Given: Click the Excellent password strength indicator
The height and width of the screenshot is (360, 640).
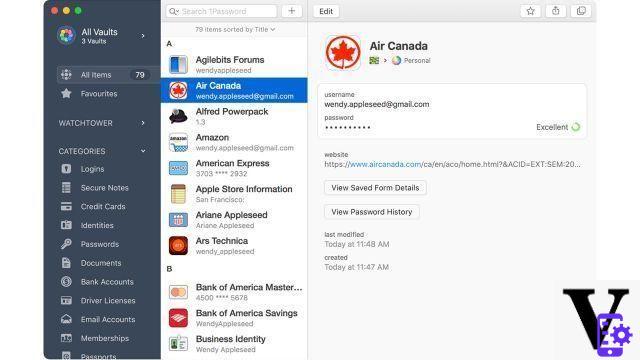Looking at the screenshot, I should coord(558,127).
